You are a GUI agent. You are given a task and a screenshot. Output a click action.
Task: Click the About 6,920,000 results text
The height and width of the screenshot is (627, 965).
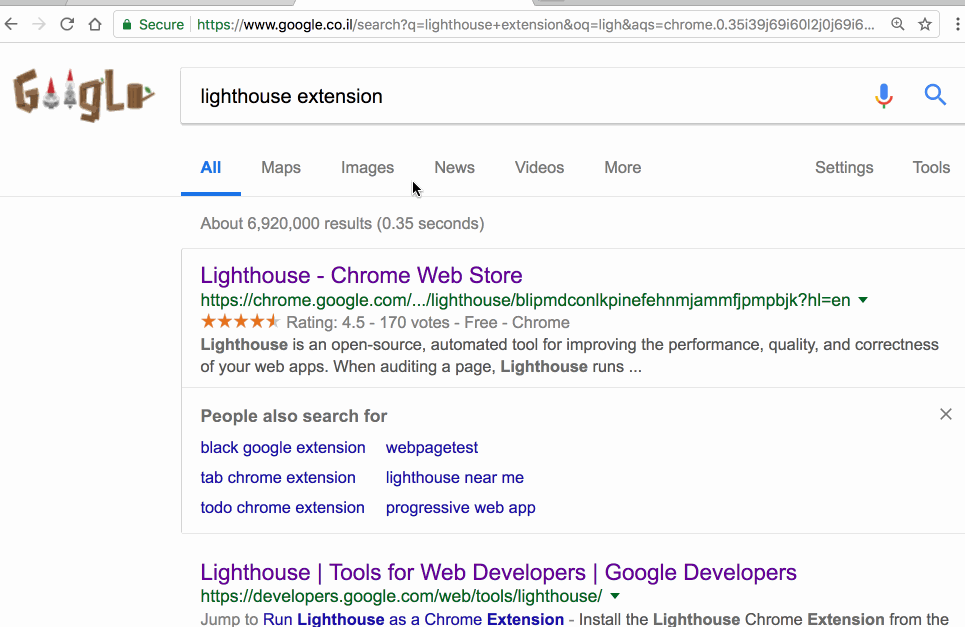click(x=342, y=223)
